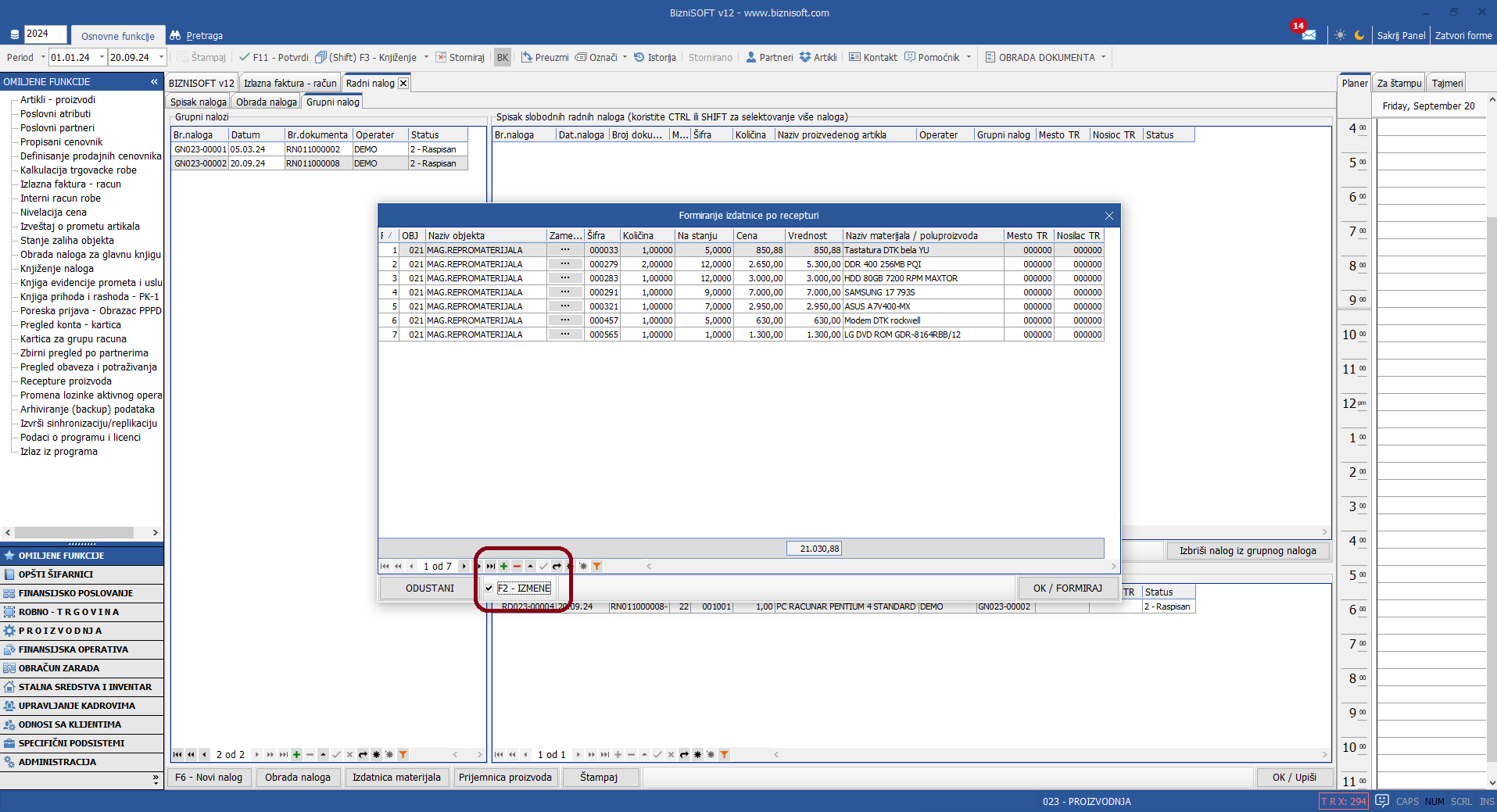Image resolution: width=1497 pixels, height=812 pixels.
Task: Switch to dark mode moon icon
Action: pyautogui.click(x=1359, y=35)
